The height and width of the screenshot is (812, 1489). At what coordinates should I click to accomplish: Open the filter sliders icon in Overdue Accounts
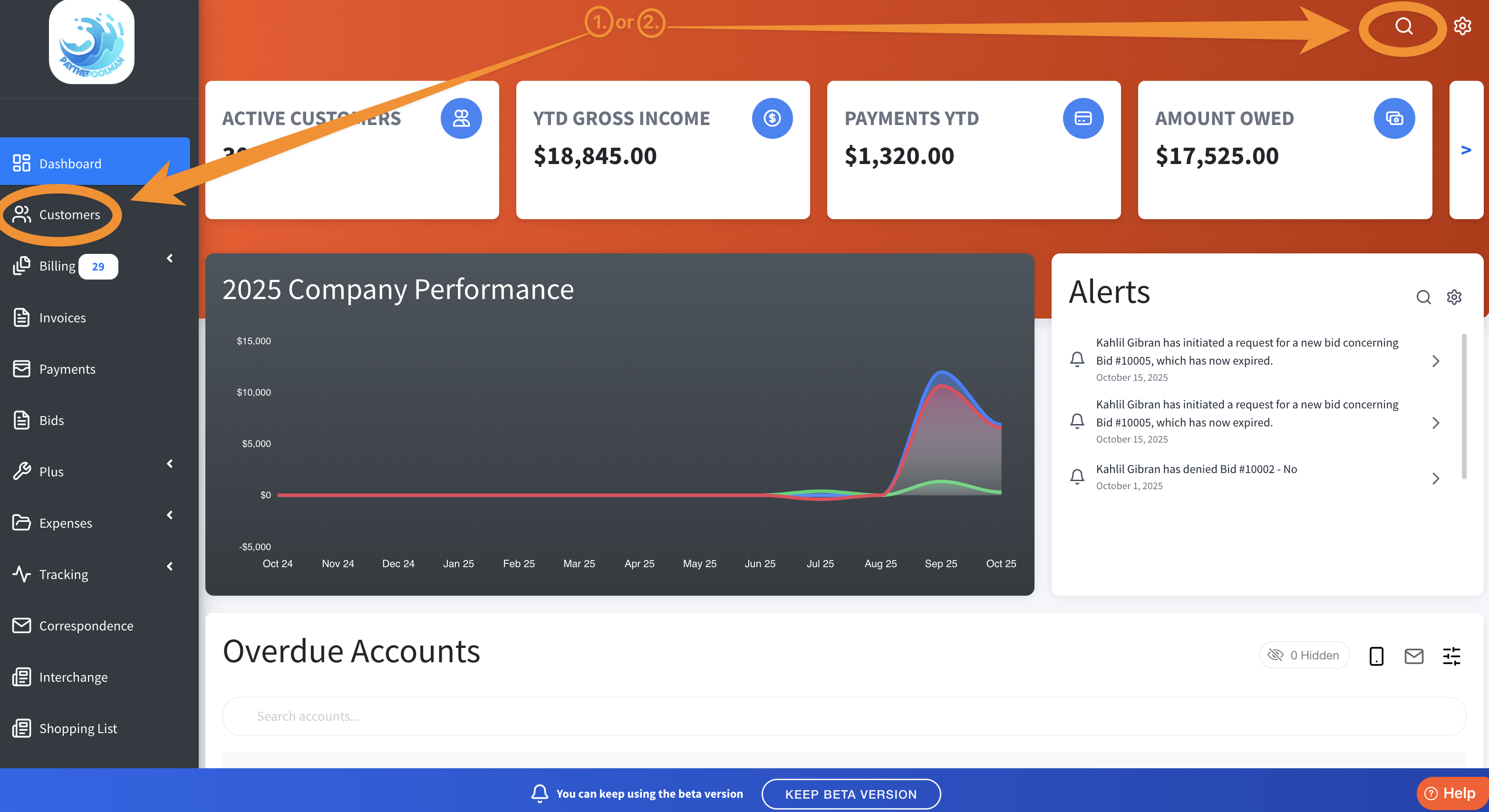coord(1451,656)
